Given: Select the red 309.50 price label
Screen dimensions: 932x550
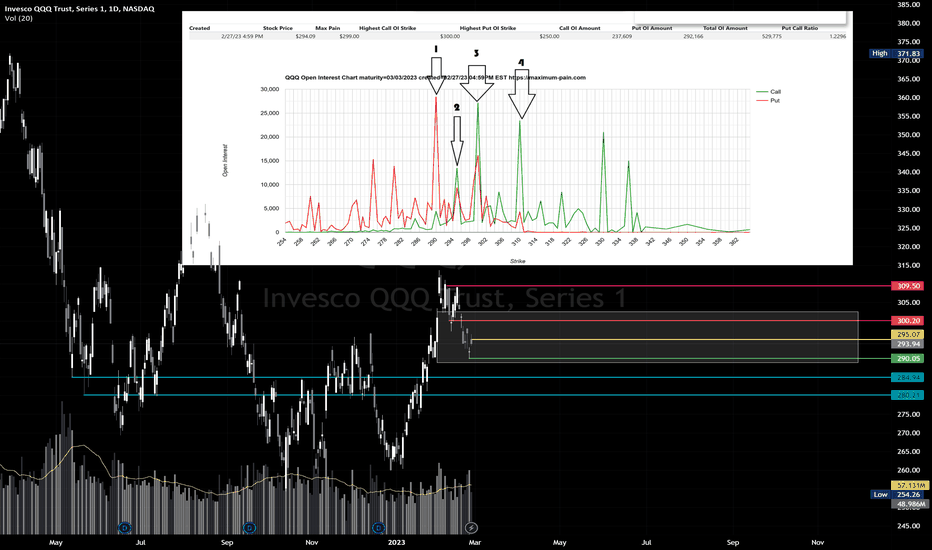Looking at the screenshot, I should (x=908, y=286).
